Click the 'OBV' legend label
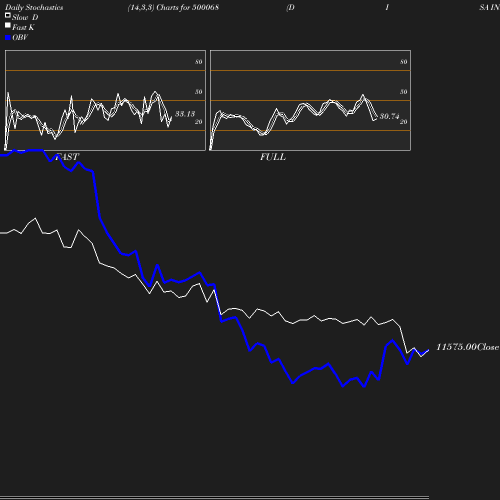The width and height of the screenshot is (500, 500). (20, 38)
